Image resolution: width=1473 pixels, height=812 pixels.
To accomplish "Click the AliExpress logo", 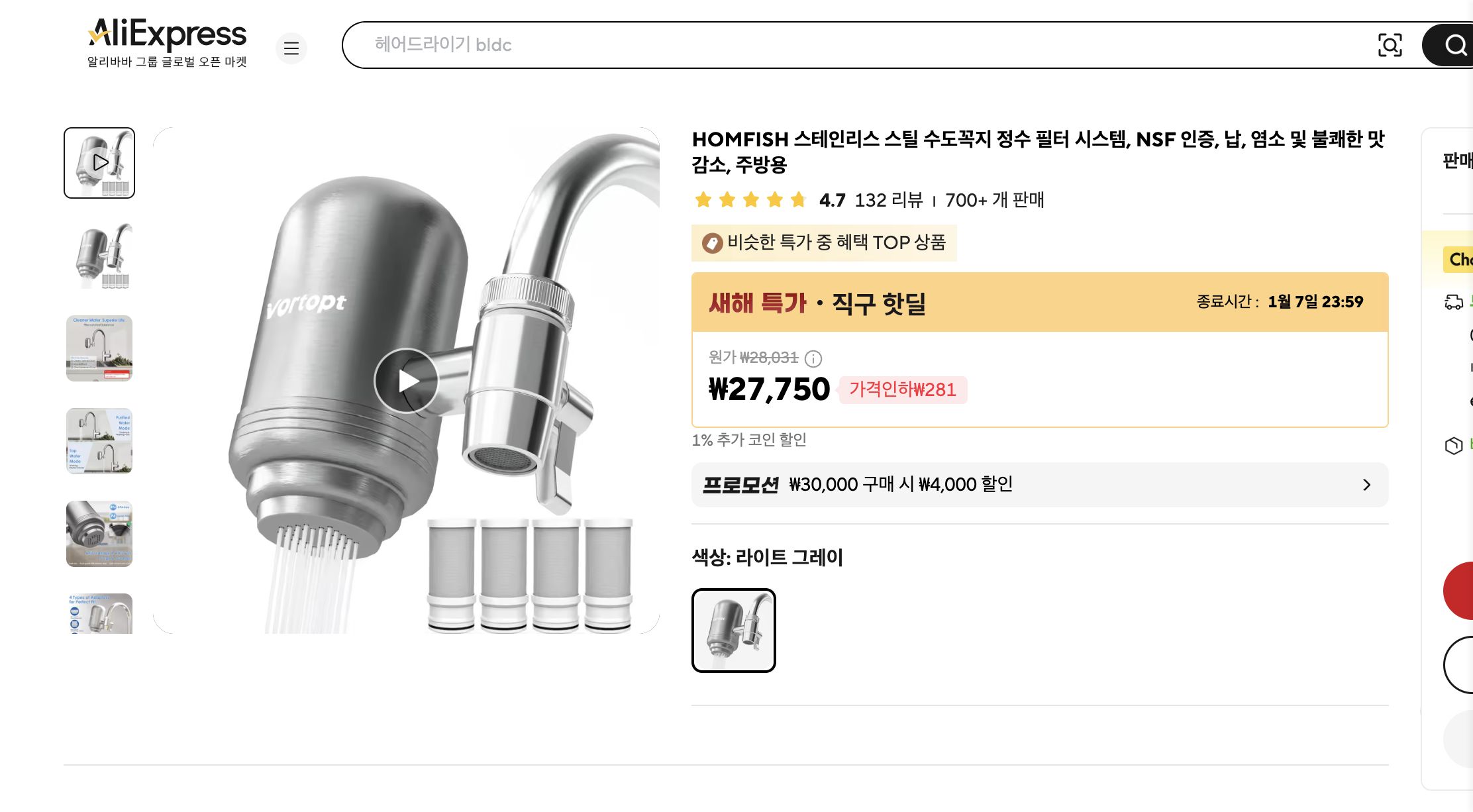I will pyautogui.click(x=167, y=34).
